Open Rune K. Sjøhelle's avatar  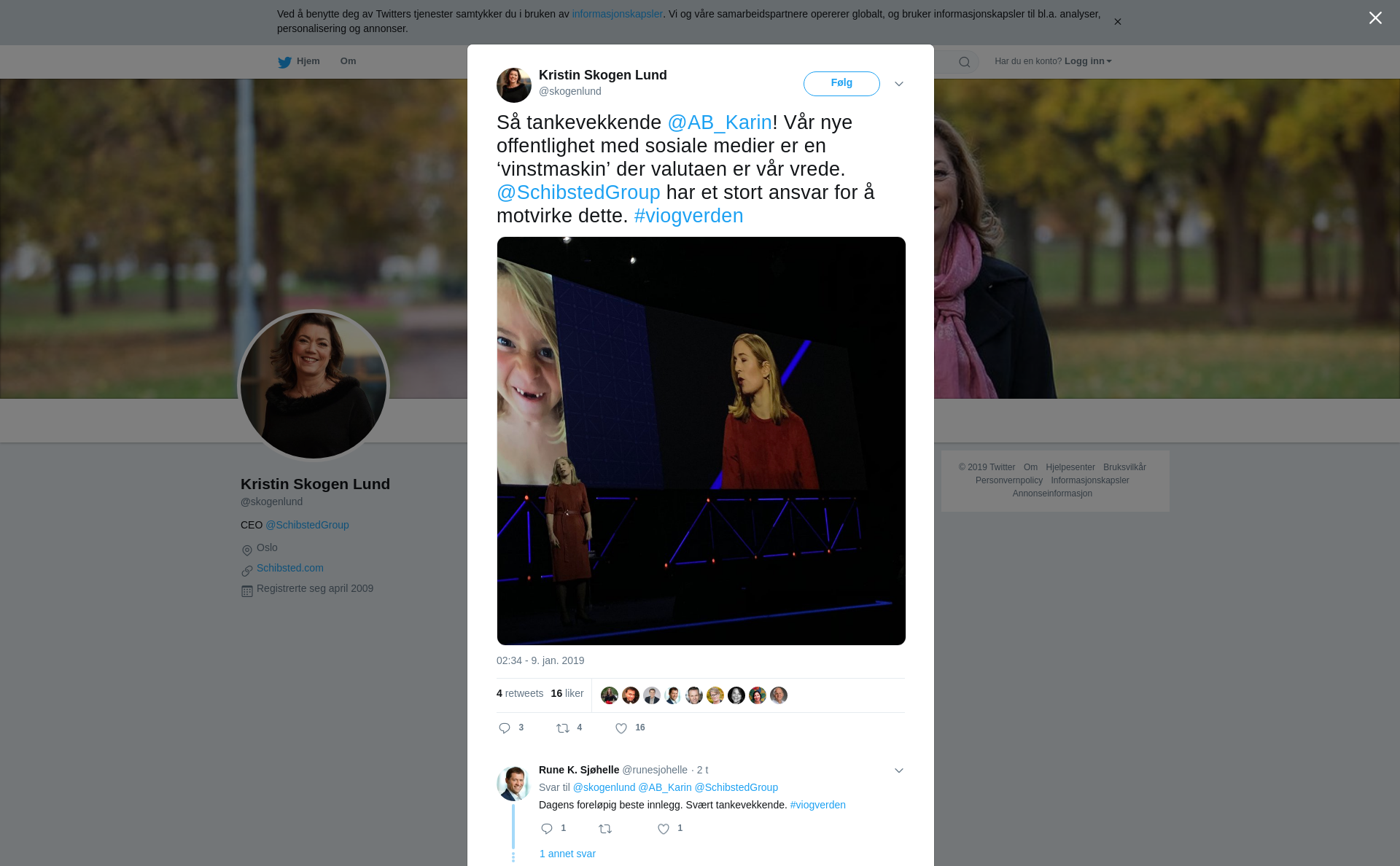pos(514,784)
